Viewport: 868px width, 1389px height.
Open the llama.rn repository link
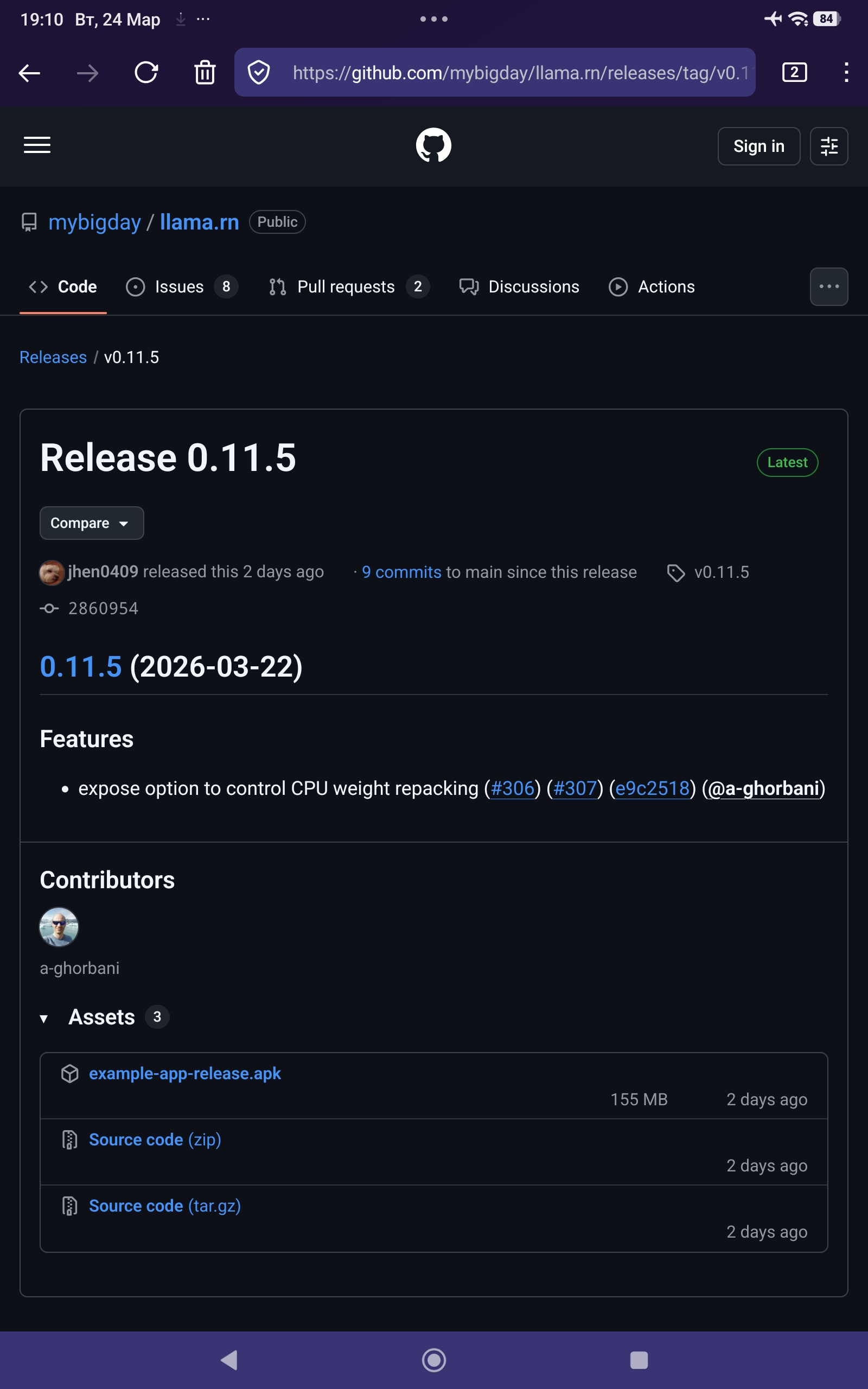coord(199,222)
